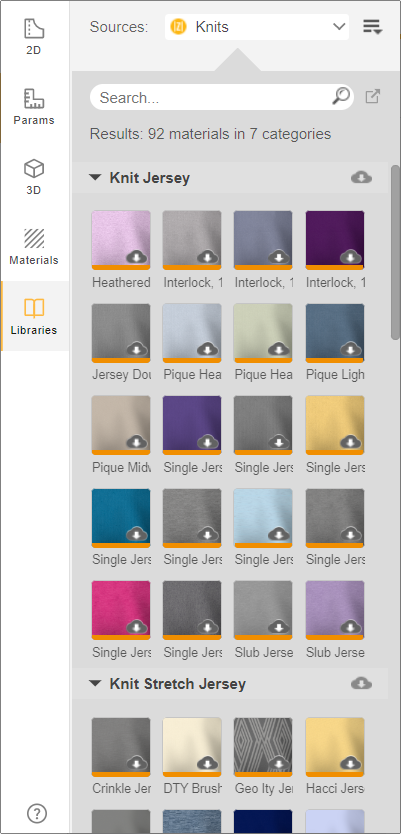Image resolution: width=401 pixels, height=834 pixels.
Task: Download the pink Heathered material
Action: pyautogui.click(x=137, y=257)
